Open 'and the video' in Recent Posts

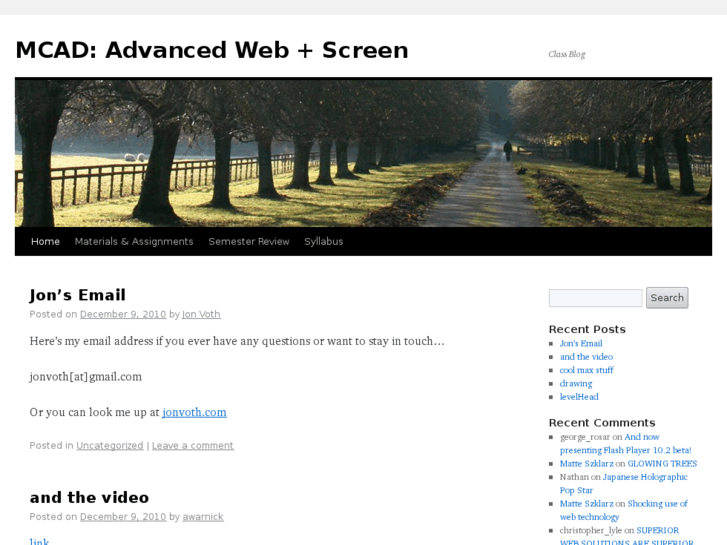586,357
